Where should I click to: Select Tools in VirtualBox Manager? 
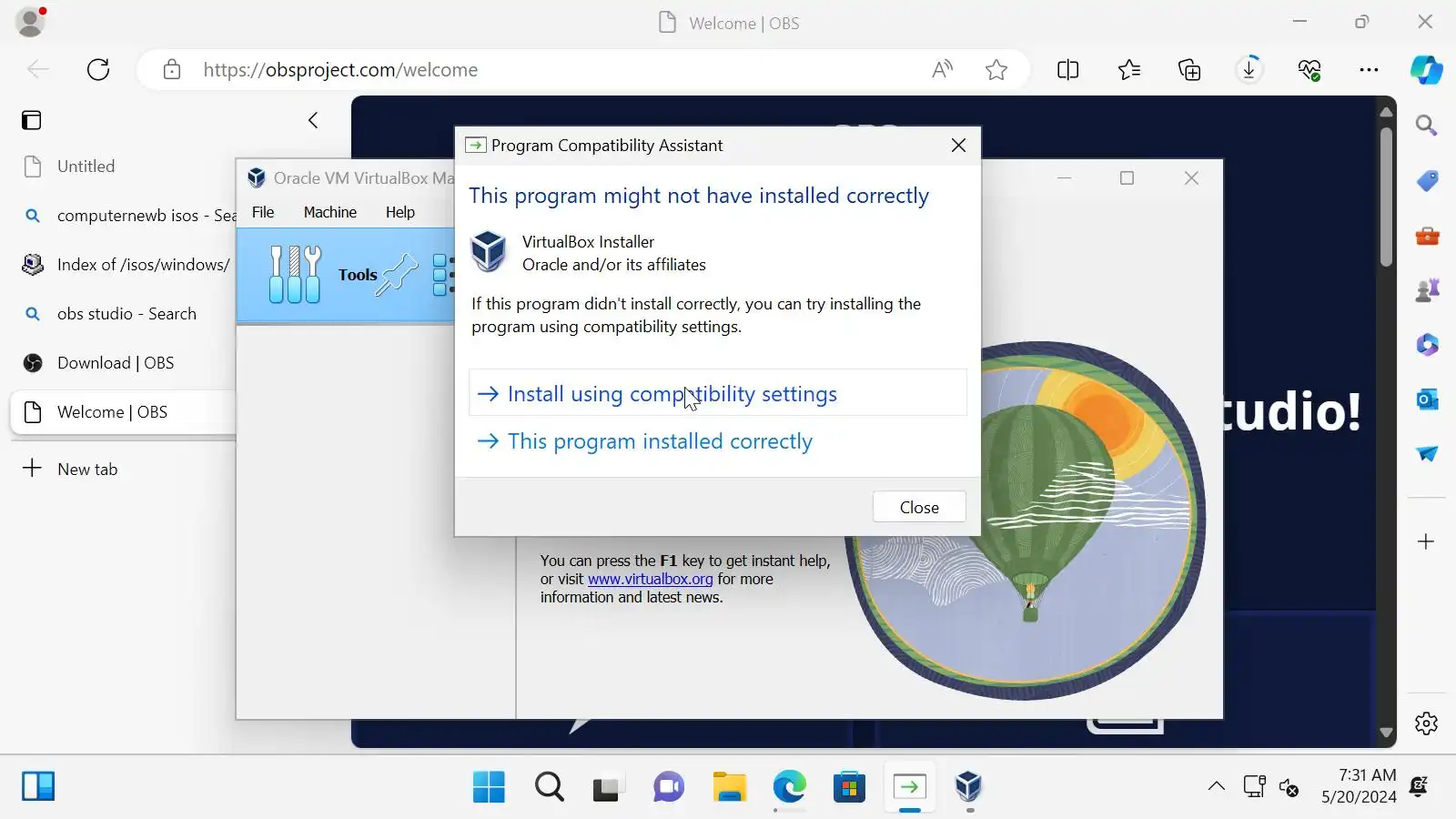[x=346, y=275]
